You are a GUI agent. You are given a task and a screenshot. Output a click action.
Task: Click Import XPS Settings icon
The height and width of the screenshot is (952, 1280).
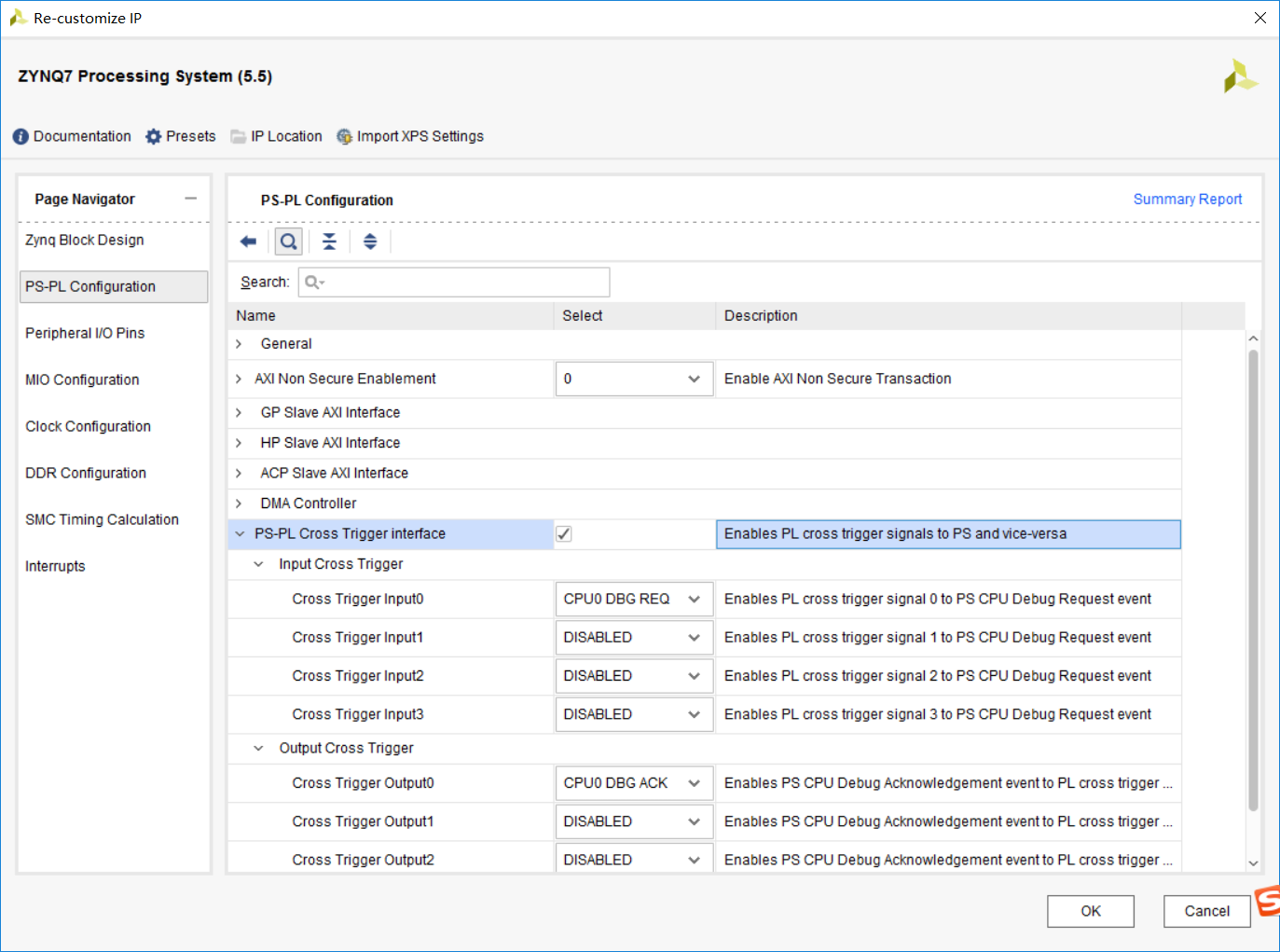345,137
